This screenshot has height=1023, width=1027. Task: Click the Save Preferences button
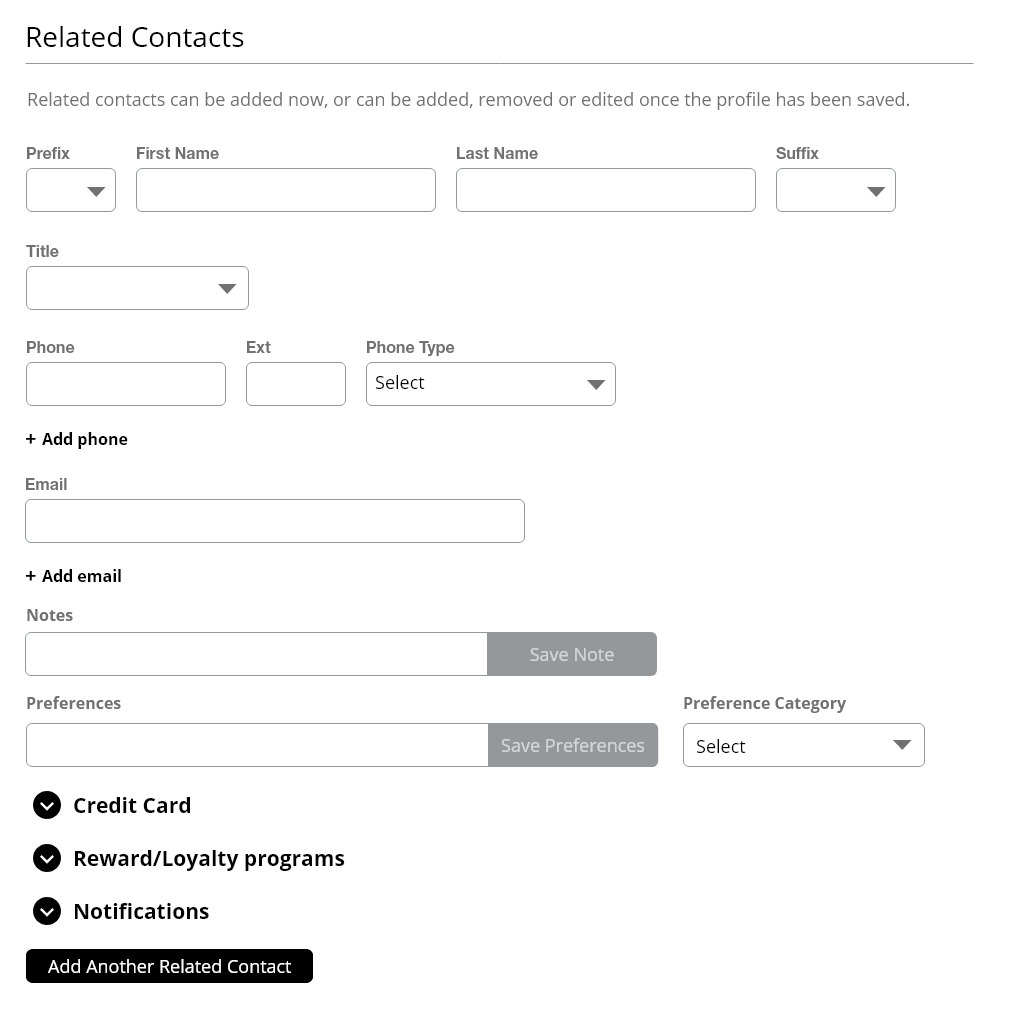coord(572,746)
